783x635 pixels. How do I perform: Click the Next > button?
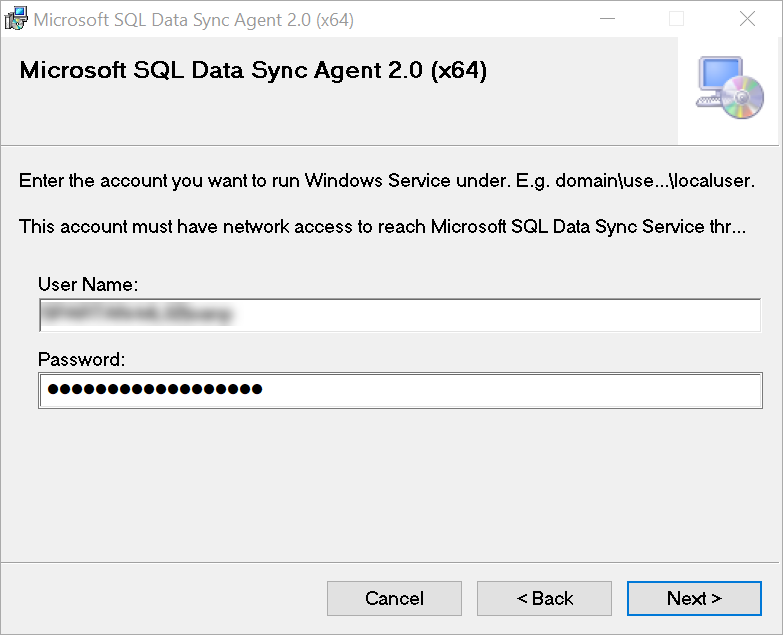(694, 598)
